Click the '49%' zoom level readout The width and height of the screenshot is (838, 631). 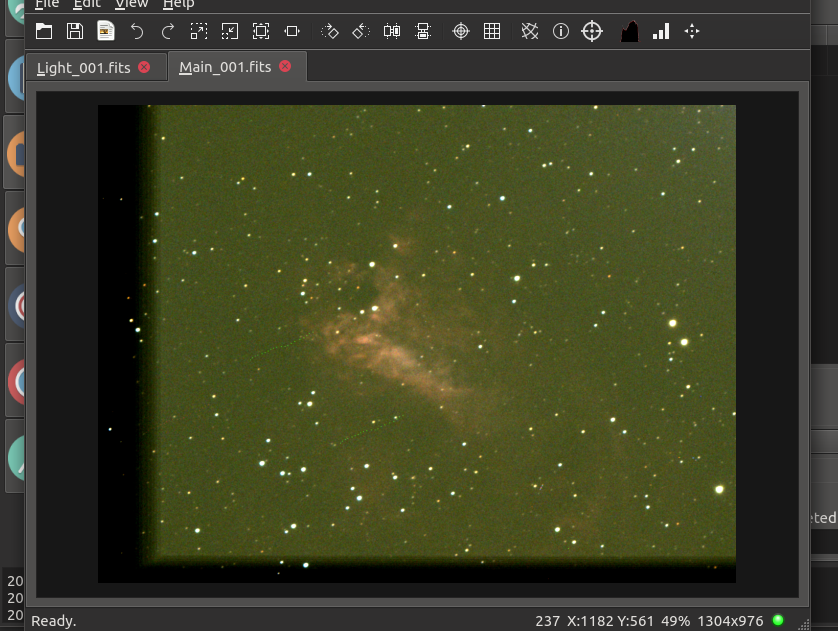pyautogui.click(x=676, y=621)
